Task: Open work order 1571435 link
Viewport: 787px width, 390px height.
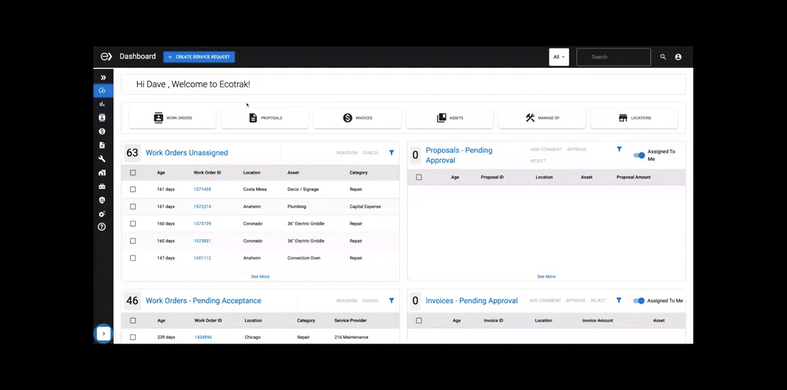Action: point(202,189)
